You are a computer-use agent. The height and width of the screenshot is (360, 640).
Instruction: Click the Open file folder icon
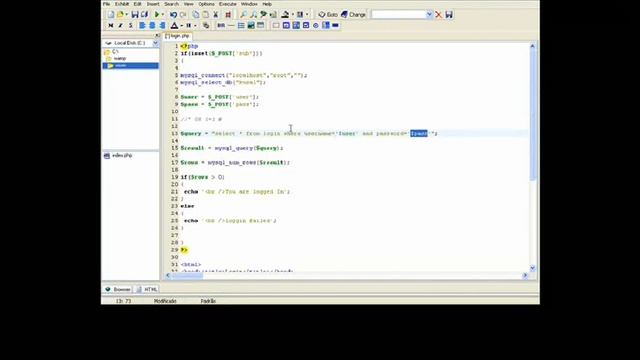[x=120, y=15]
